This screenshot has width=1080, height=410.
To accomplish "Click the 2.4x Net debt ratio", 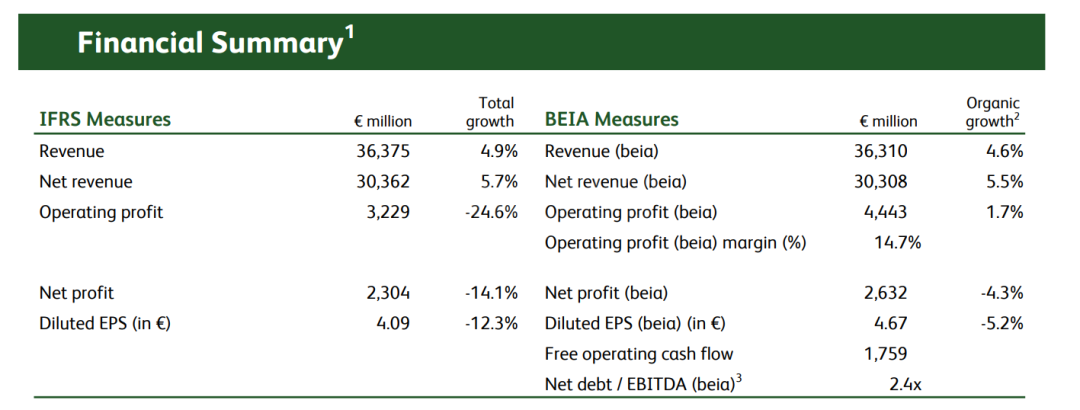I will (905, 385).
